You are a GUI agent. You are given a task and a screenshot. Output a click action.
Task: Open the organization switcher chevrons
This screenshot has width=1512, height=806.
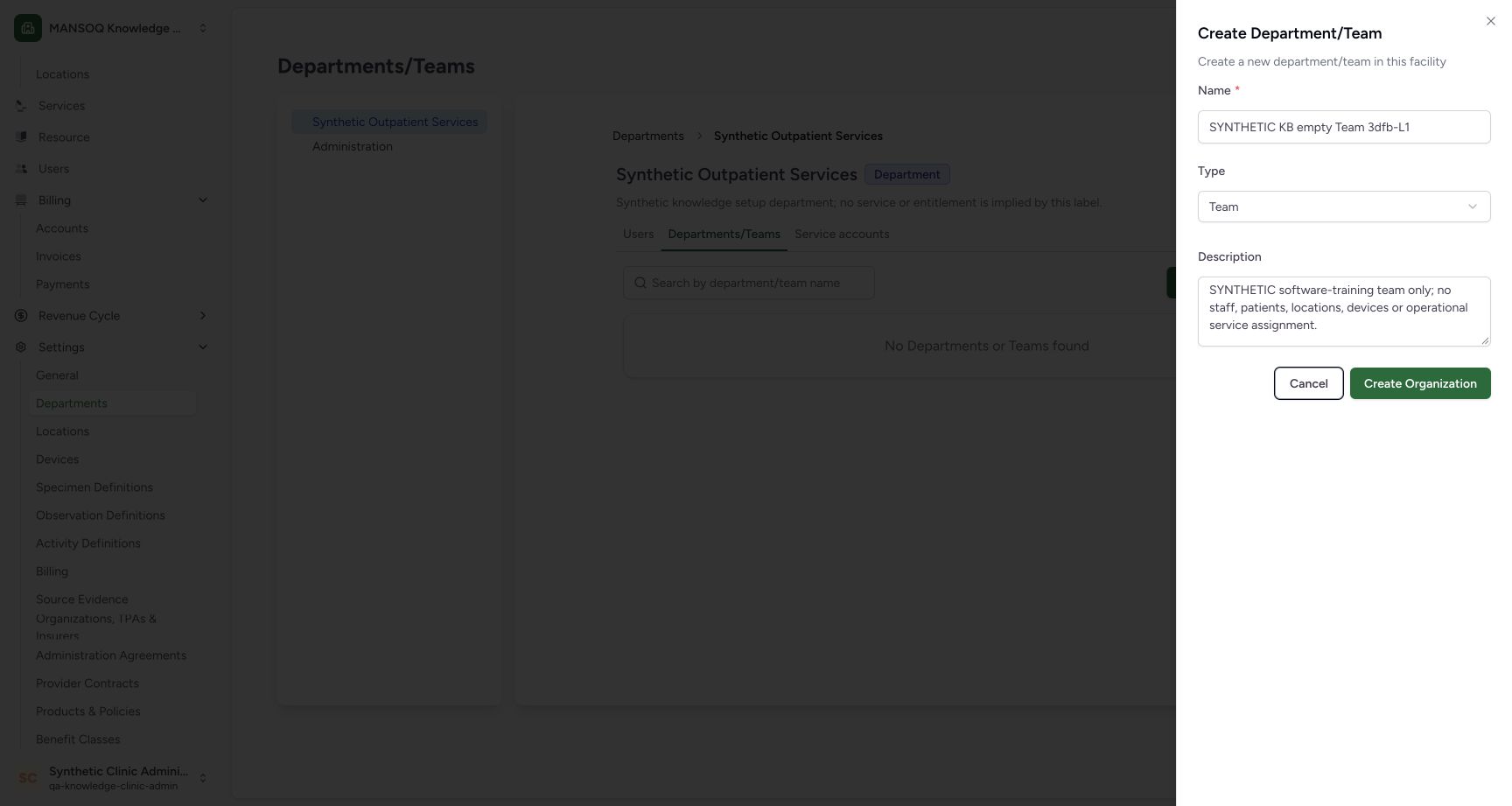point(203,28)
